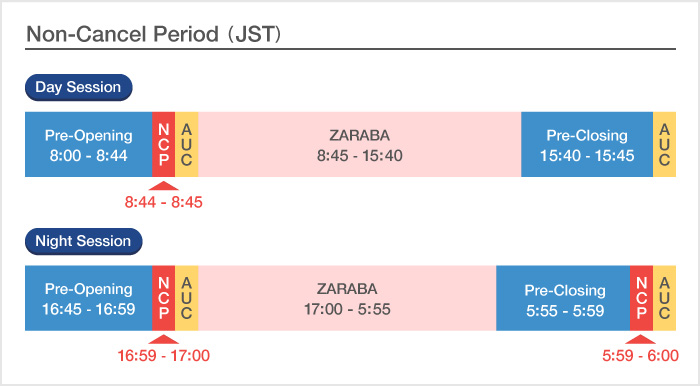Click the final AUC block in Night Session
The image size is (700, 386).
pyautogui.click(x=664, y=298)
